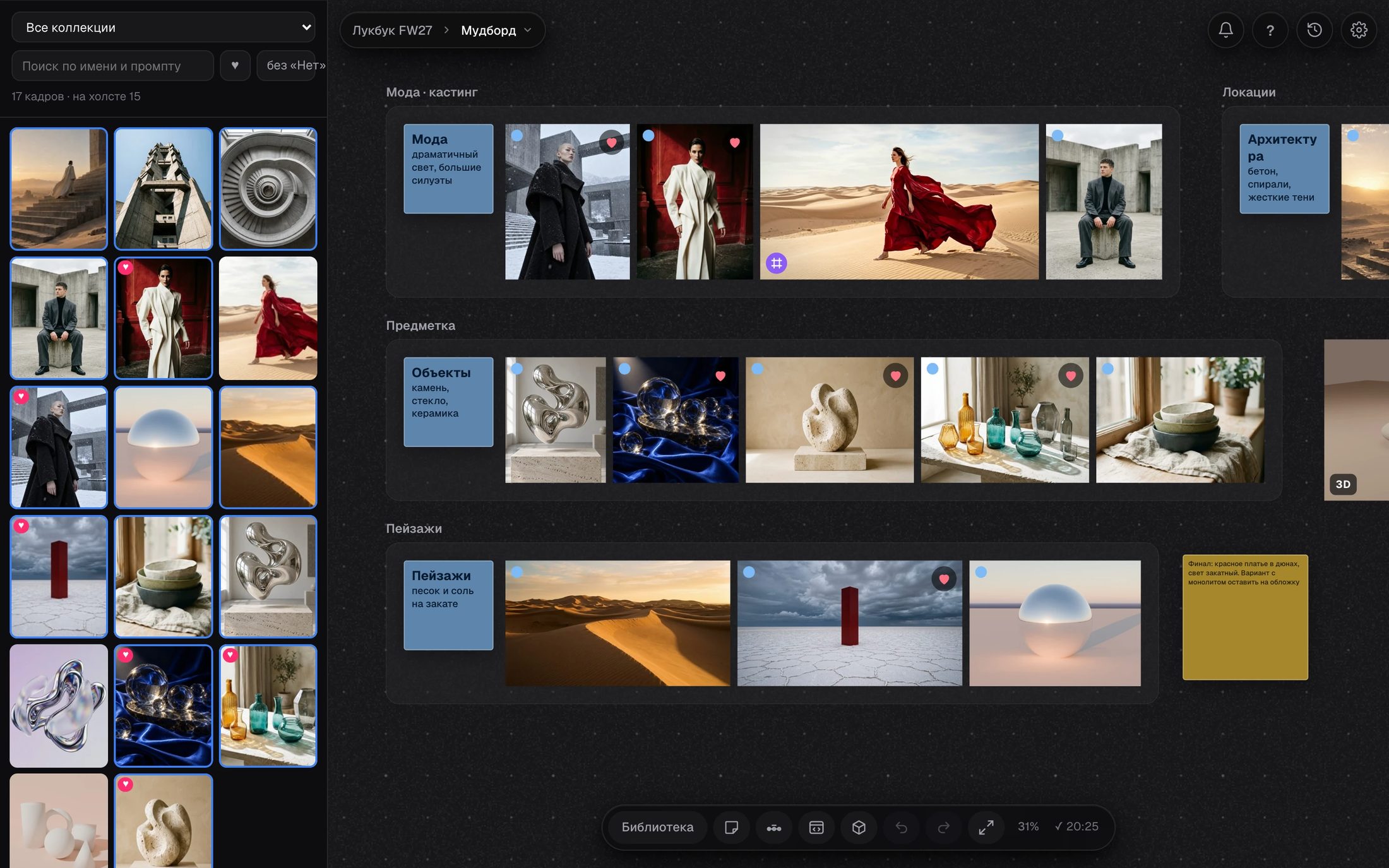The image size is (1389, 868).
Task: Click the embed code window icon
Action: [x=816, y=827]
